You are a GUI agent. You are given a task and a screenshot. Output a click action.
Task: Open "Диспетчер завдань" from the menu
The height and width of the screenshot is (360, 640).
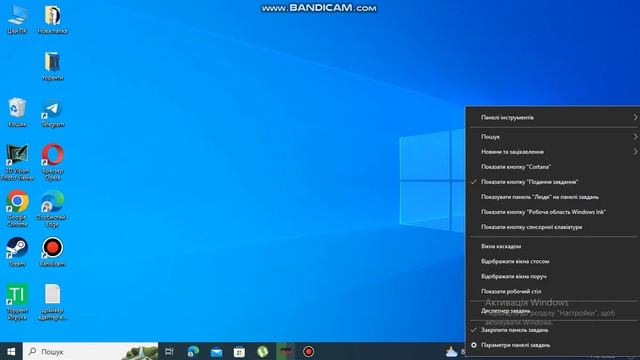[553, 311]
